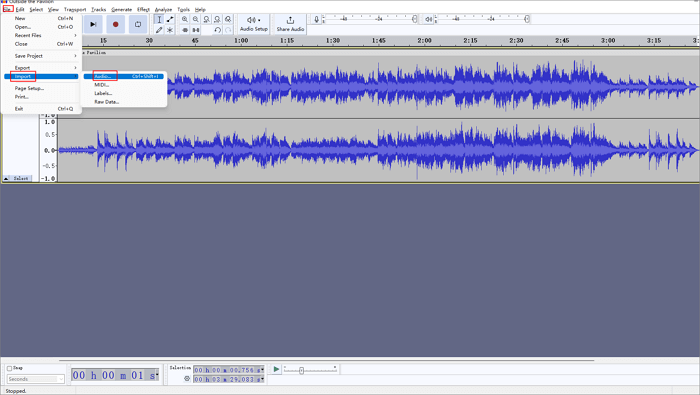Click the selection end time field 29.083
The image size is (700, 395).
[229, 379]
